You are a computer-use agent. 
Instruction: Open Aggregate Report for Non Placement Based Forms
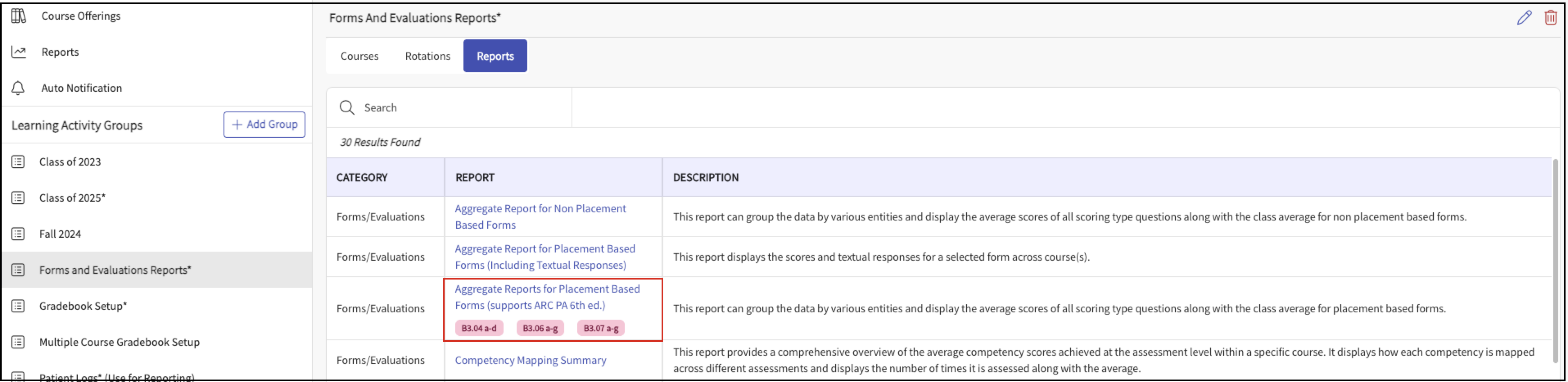pyautogui.click(x=540, y=216)
